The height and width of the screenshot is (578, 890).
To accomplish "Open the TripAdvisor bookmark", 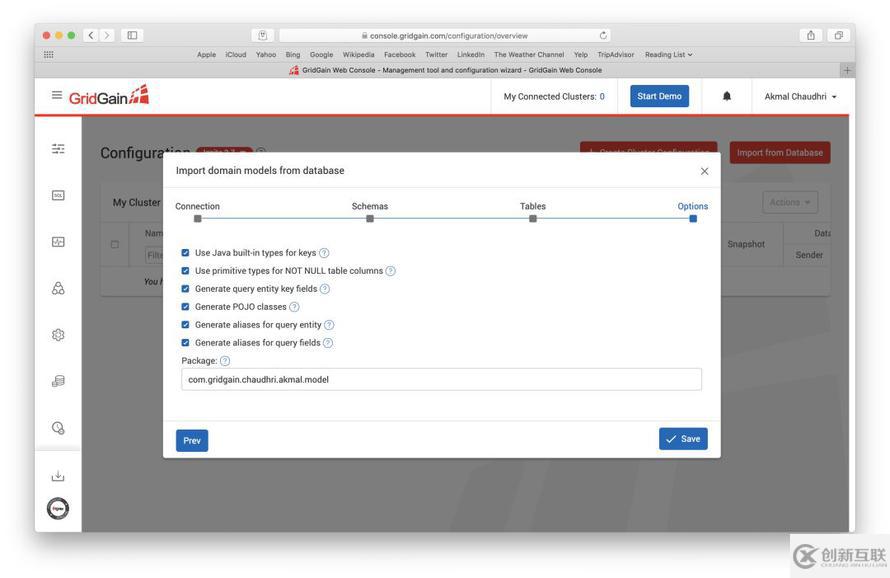I will click(615, 55).
